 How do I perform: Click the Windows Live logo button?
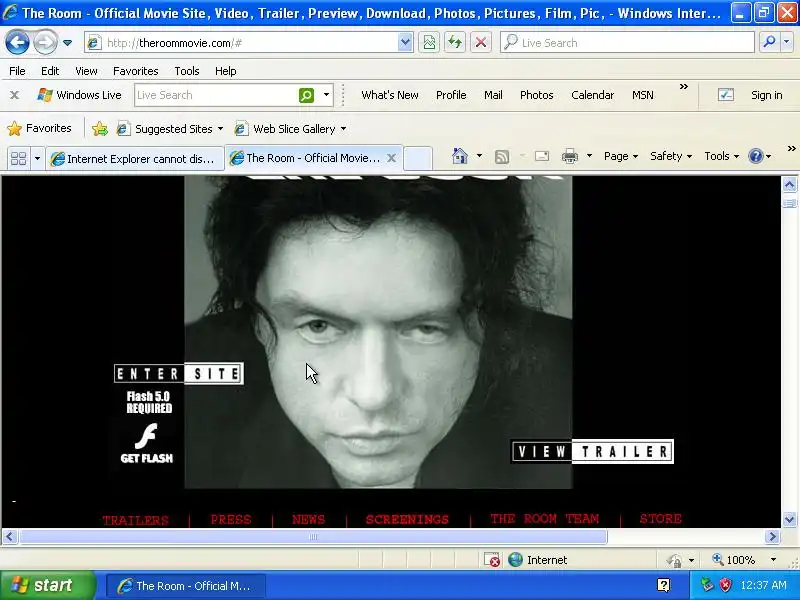pyautogui.click(x=80, y=95)
